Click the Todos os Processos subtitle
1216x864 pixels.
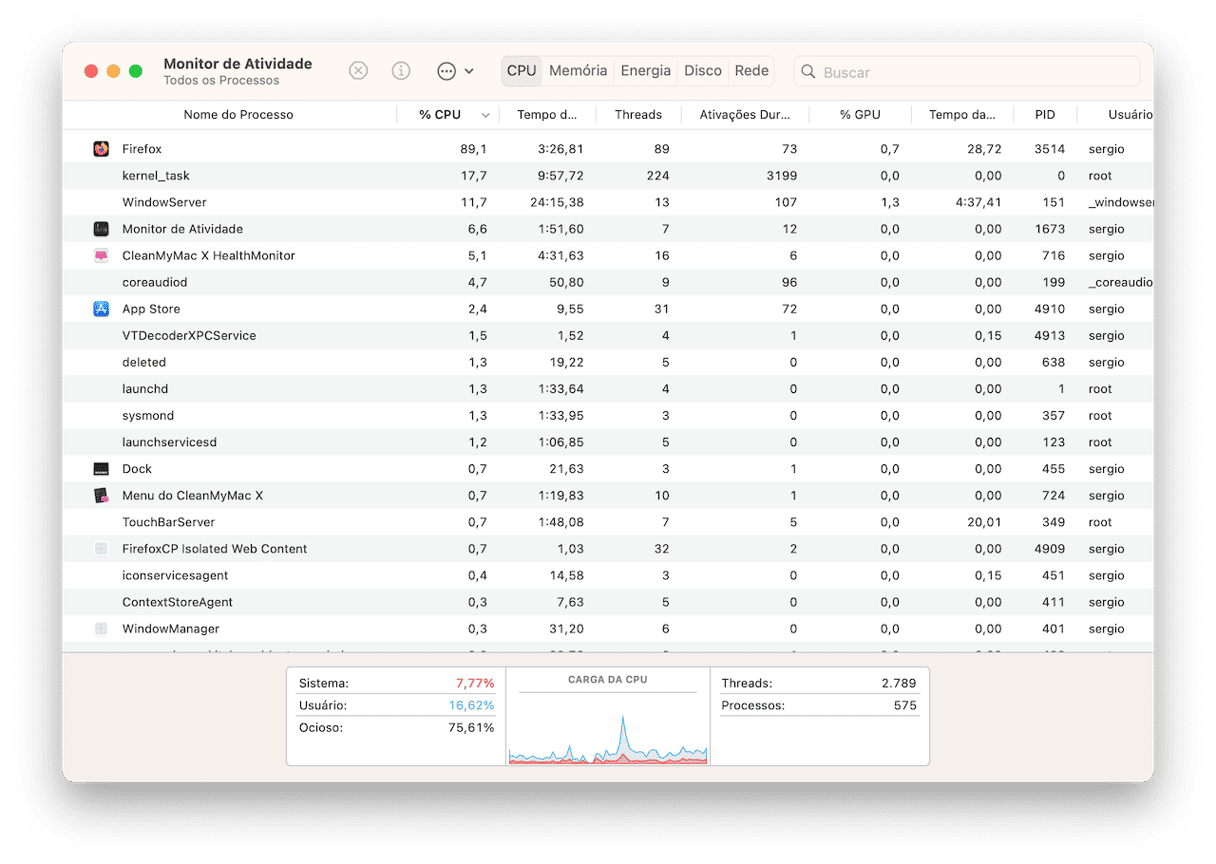(x=221, y=81)
